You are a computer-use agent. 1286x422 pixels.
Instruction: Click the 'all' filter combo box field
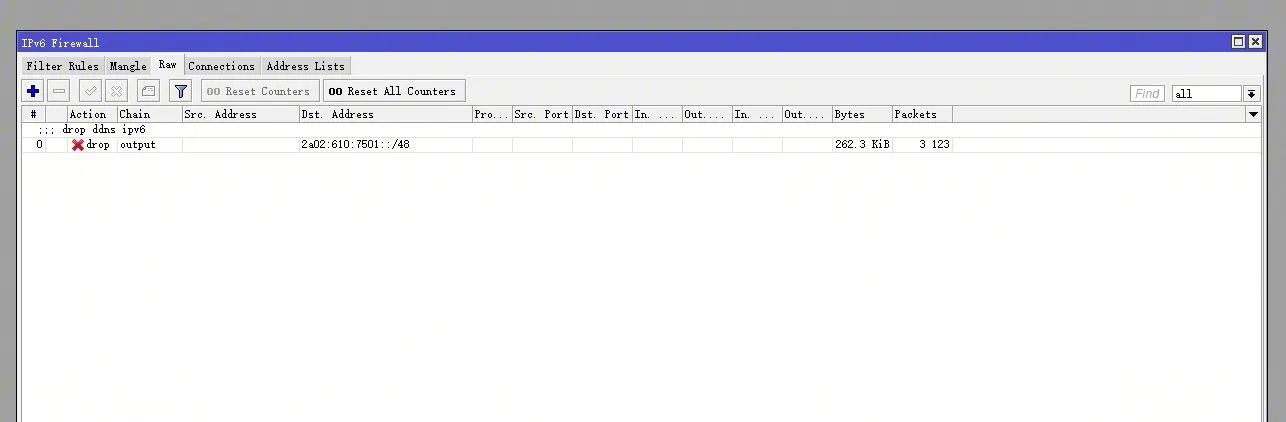pyautogui.click(x=1206, y=94)
